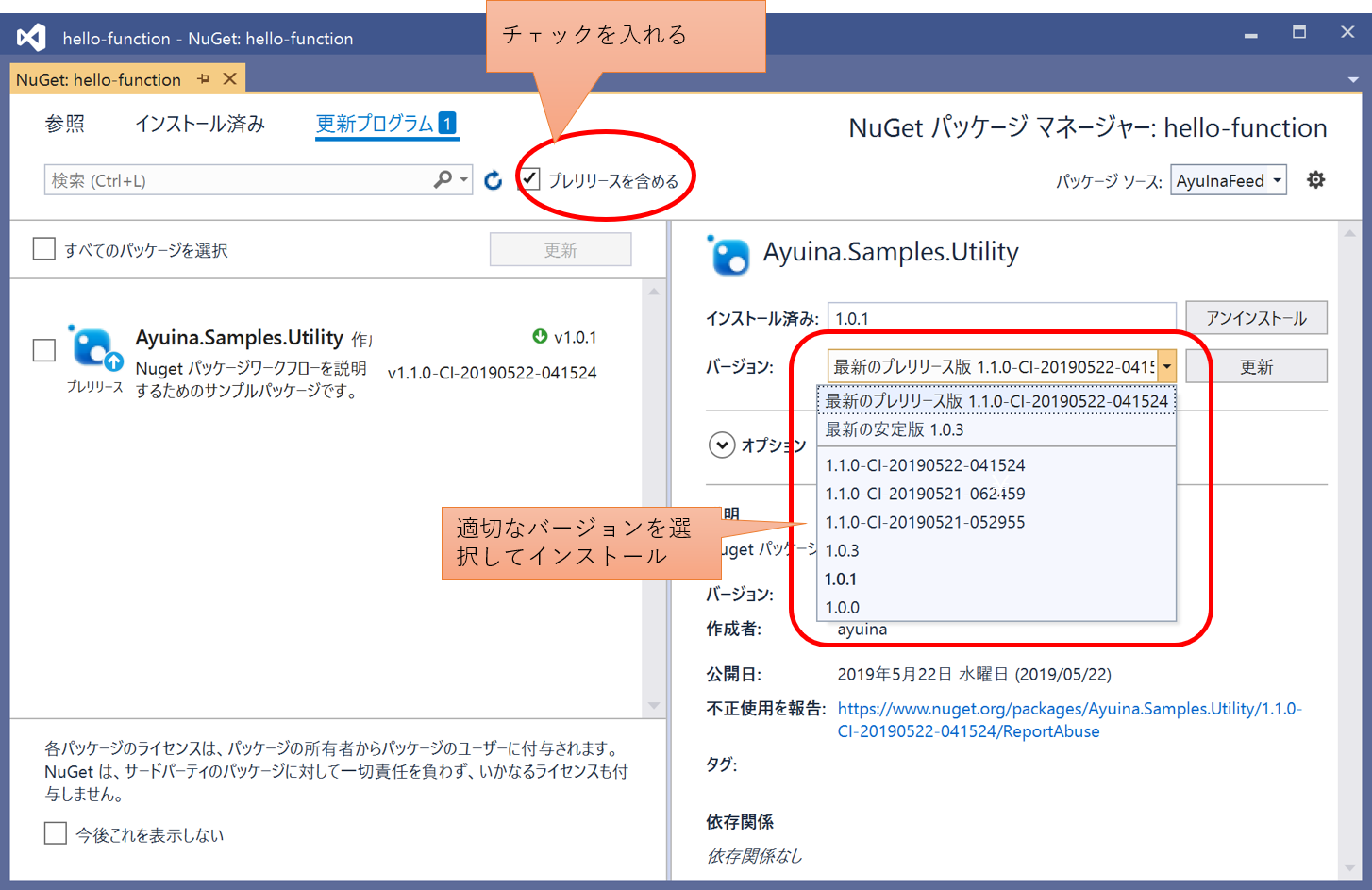The width and height of the screenshot is (1372, 890).
Task: Click detail pane scrollbar up arrow
Action: (x=1349, y=233)
